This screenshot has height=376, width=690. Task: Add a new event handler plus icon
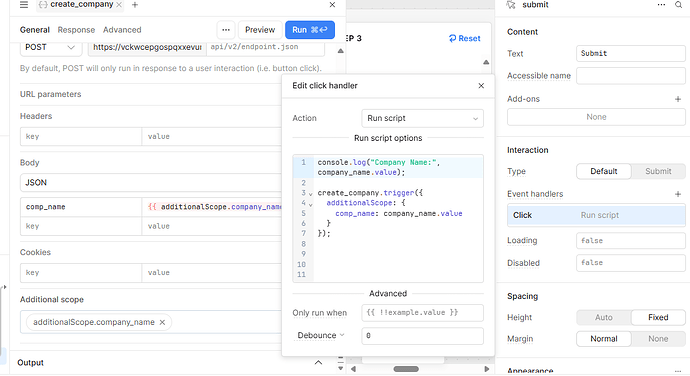pyautogui.click(x=678, y=194)
